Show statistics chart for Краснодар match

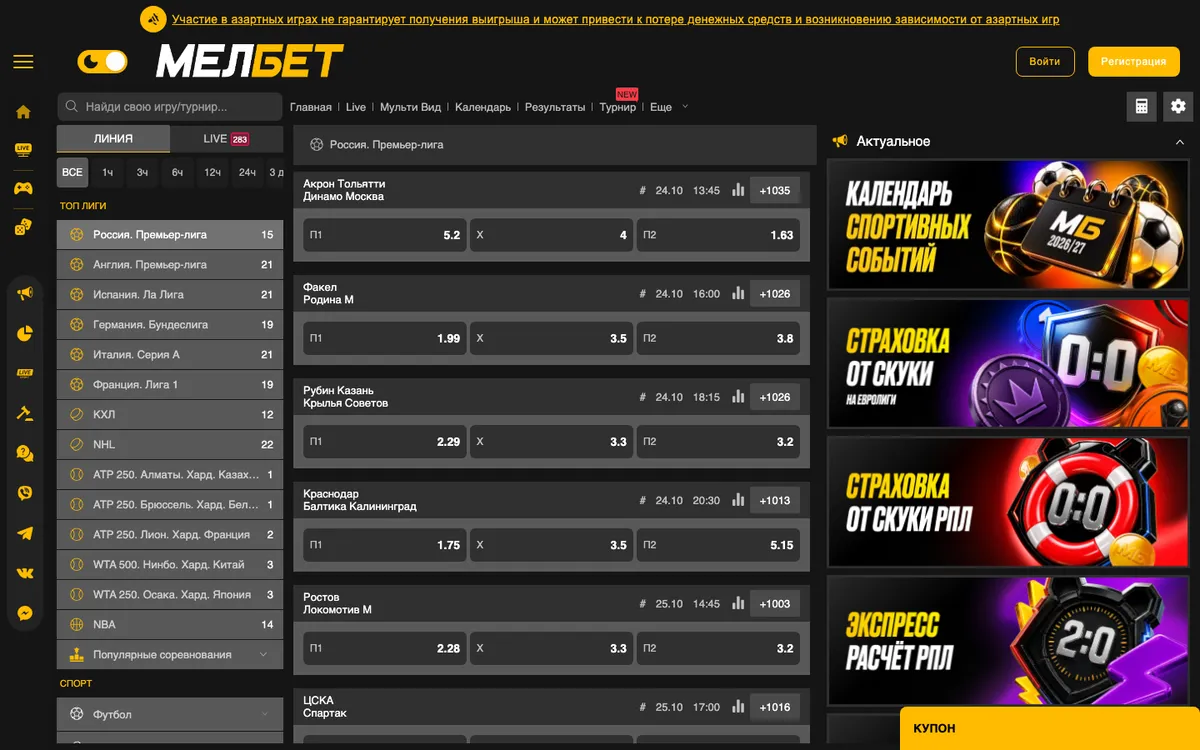[x=738, y=500]
